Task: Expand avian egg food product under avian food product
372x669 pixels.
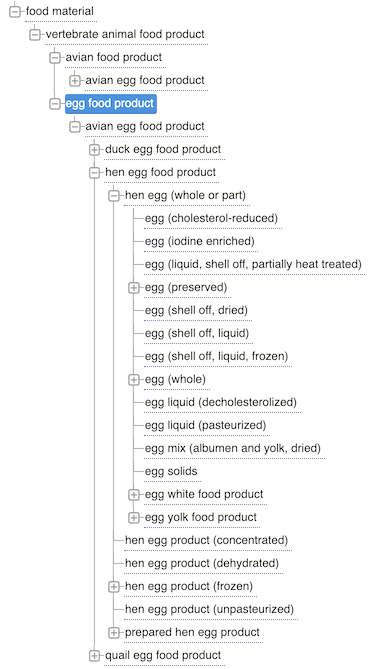Action: [x=75, y=81]
